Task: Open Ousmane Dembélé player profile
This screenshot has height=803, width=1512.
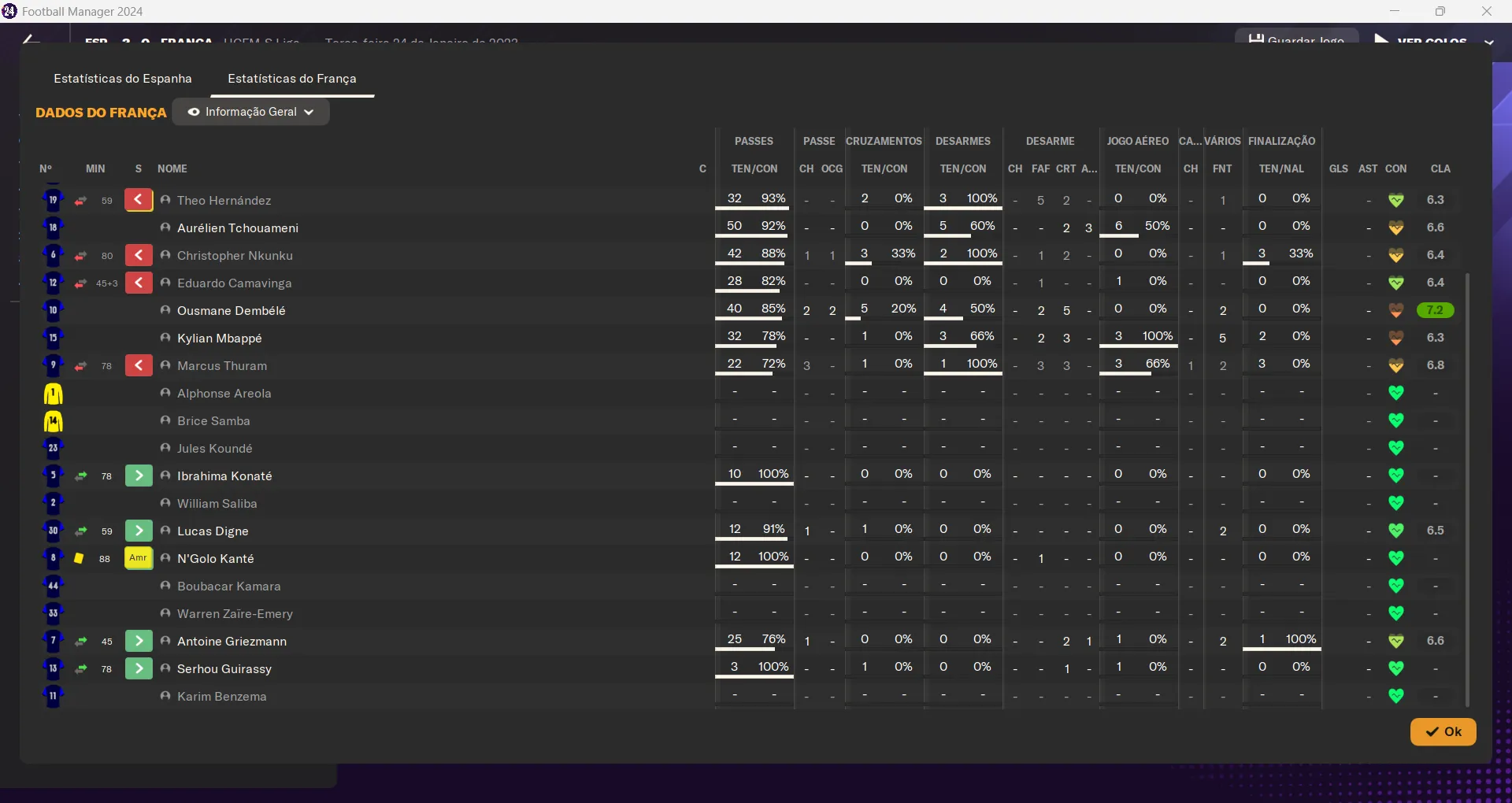Action: point(232,310)
